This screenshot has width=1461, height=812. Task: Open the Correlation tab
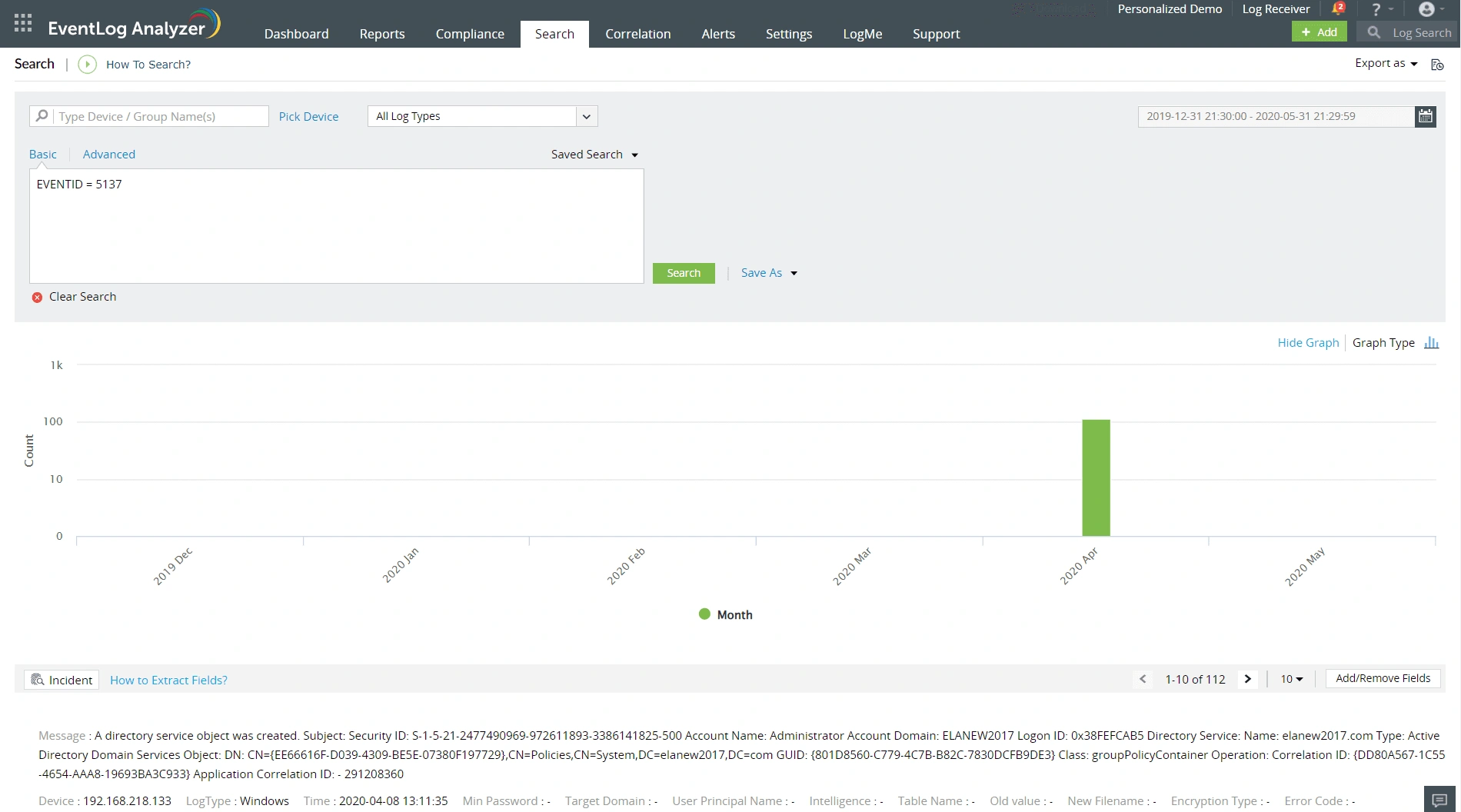(x=637, y=34)
